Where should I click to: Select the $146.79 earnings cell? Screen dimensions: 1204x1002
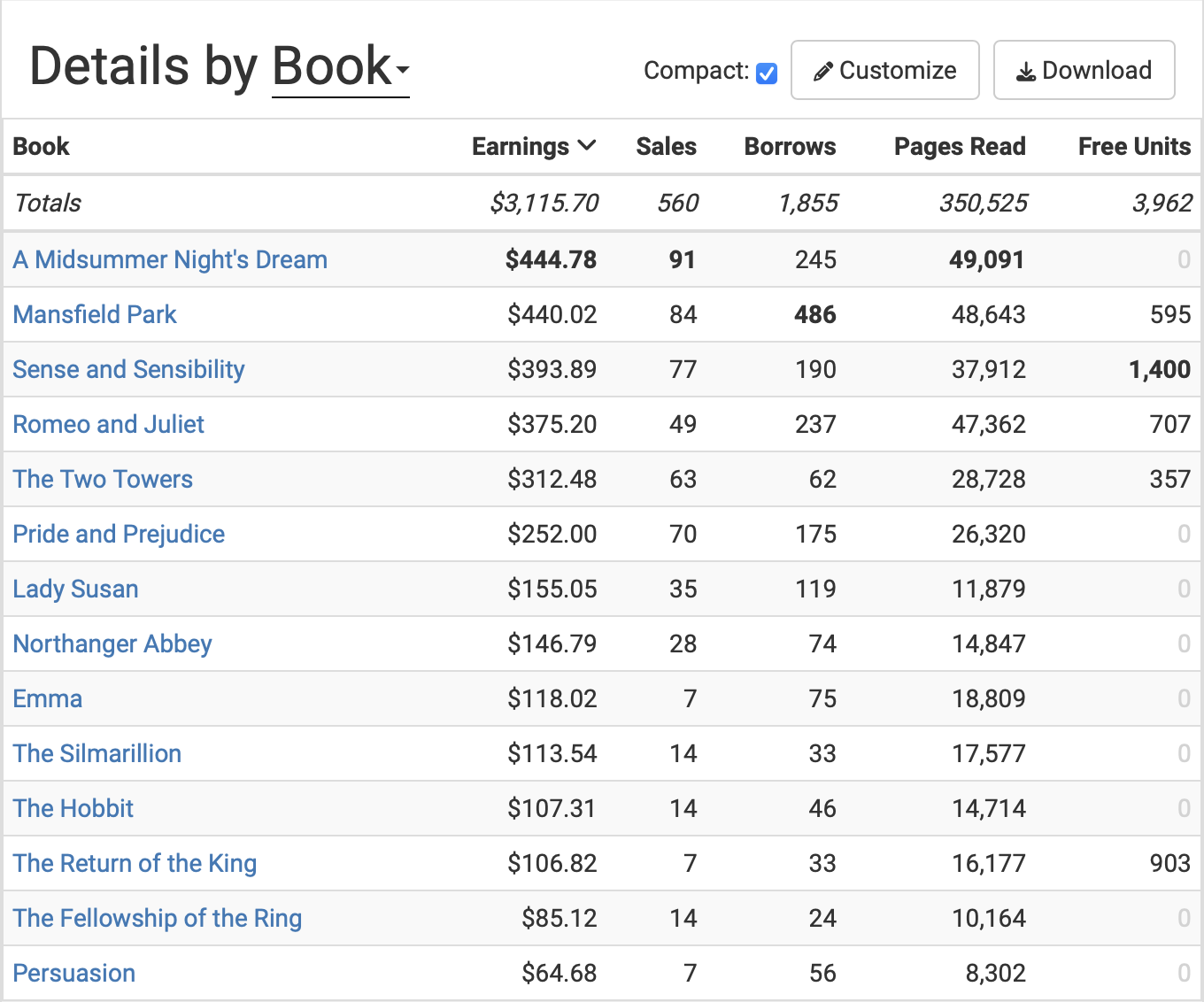(552, 644)
